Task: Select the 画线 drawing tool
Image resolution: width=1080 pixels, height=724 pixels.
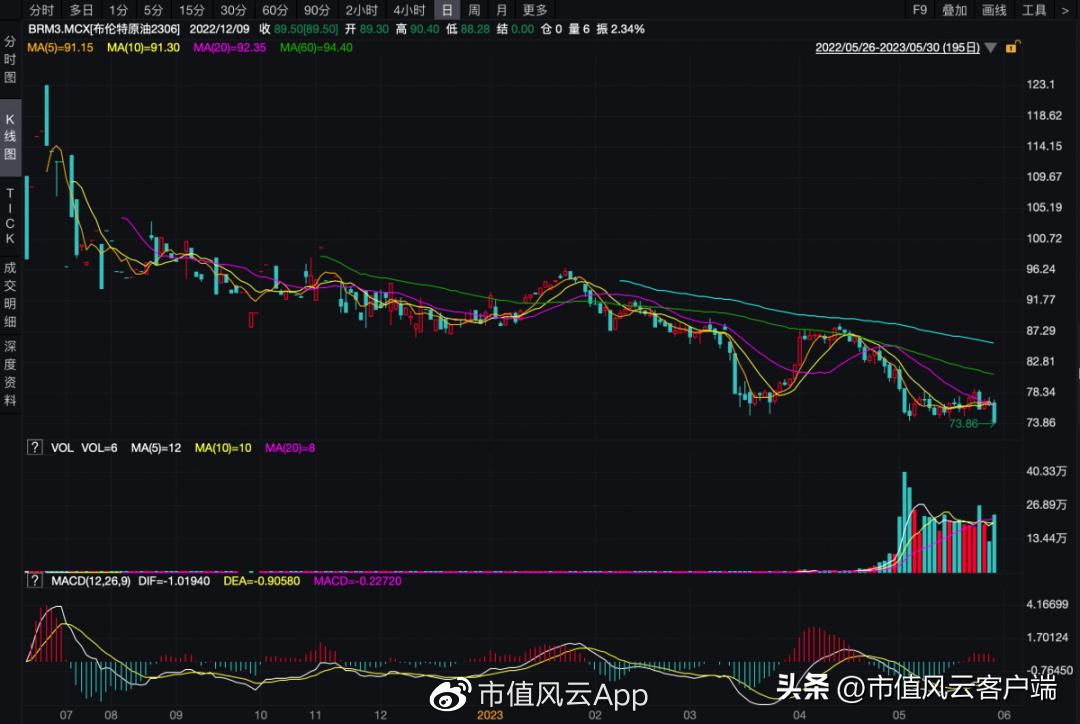Action: (994, 10)
